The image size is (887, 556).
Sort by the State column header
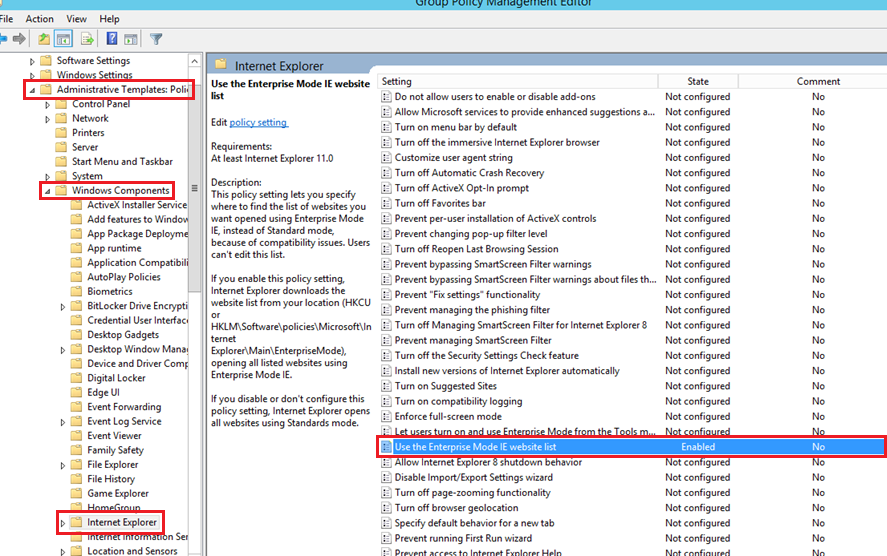click(x=698, y=81)
